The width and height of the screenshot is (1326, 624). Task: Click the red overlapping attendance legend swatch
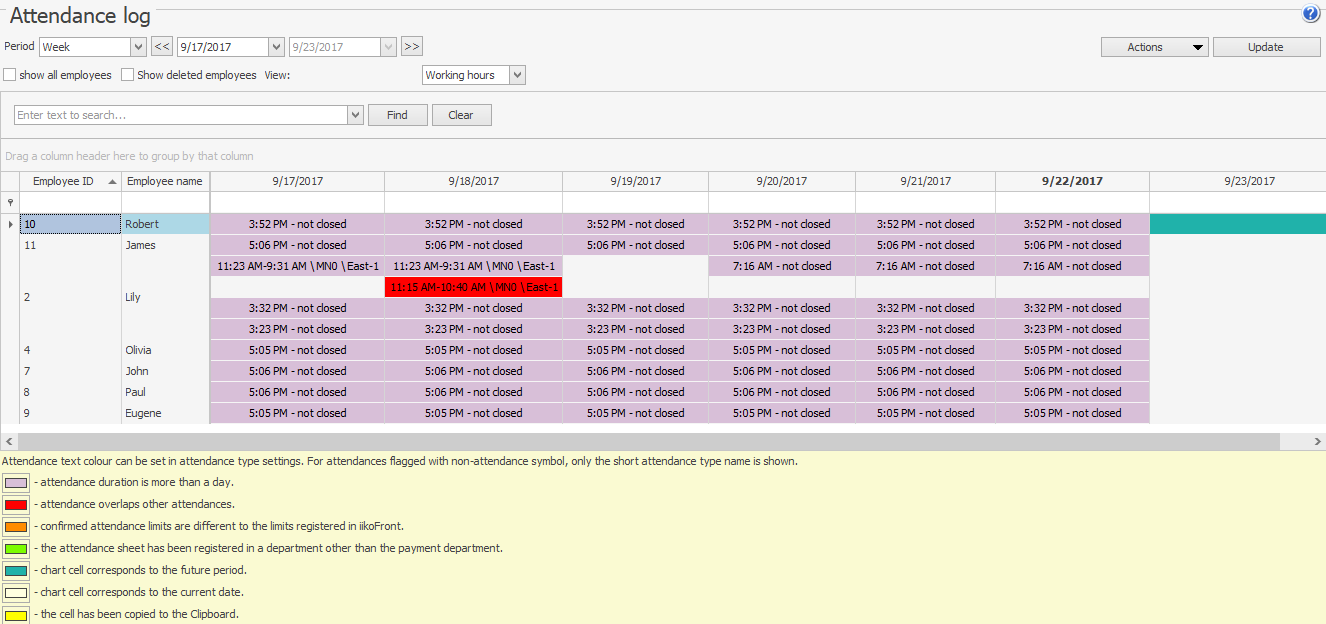click(16, 505)
